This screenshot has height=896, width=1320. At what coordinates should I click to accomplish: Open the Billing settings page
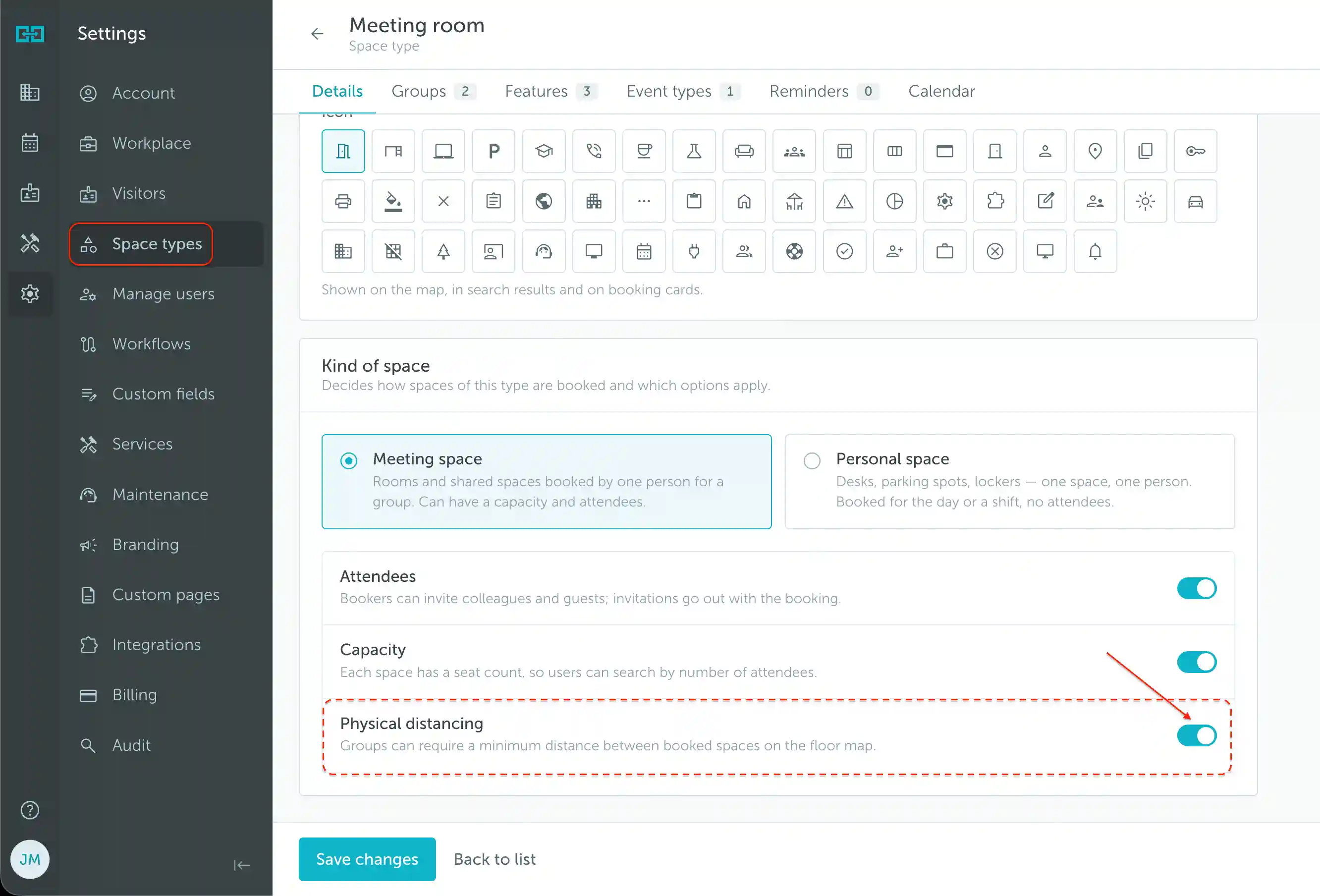pos(166,695)
